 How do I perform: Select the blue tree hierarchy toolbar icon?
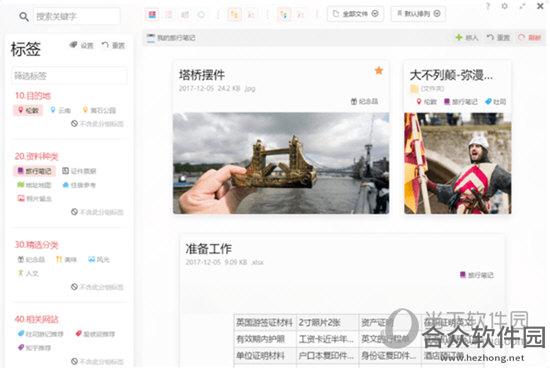pyautogui.click(x=284, y=15)
